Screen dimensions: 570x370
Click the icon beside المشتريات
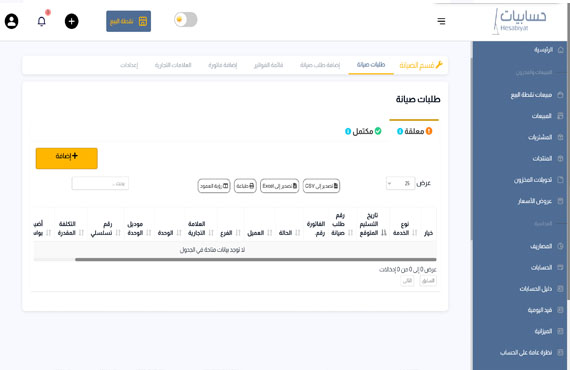point(560,137)
